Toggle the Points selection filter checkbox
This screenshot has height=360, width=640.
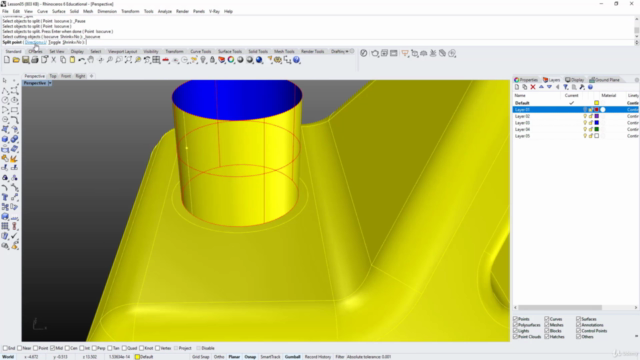point(516,319)
